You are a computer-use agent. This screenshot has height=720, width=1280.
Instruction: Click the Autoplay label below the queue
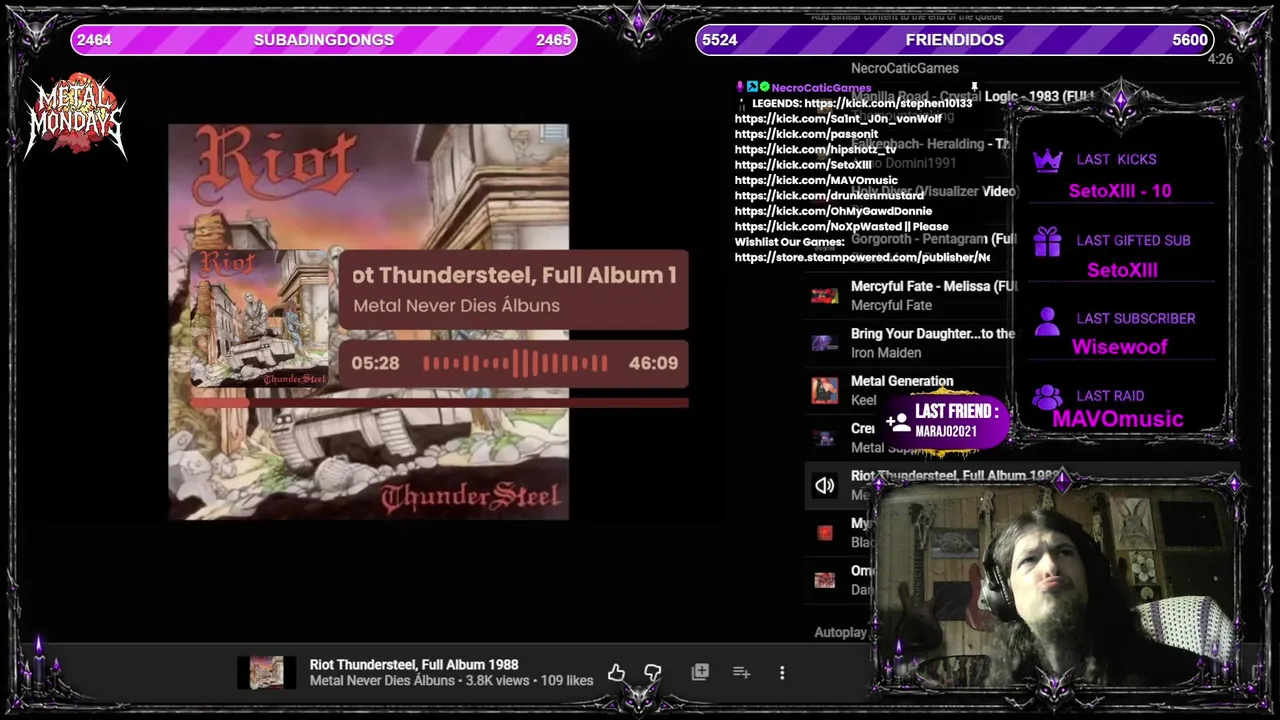click(x=840, y=633)
